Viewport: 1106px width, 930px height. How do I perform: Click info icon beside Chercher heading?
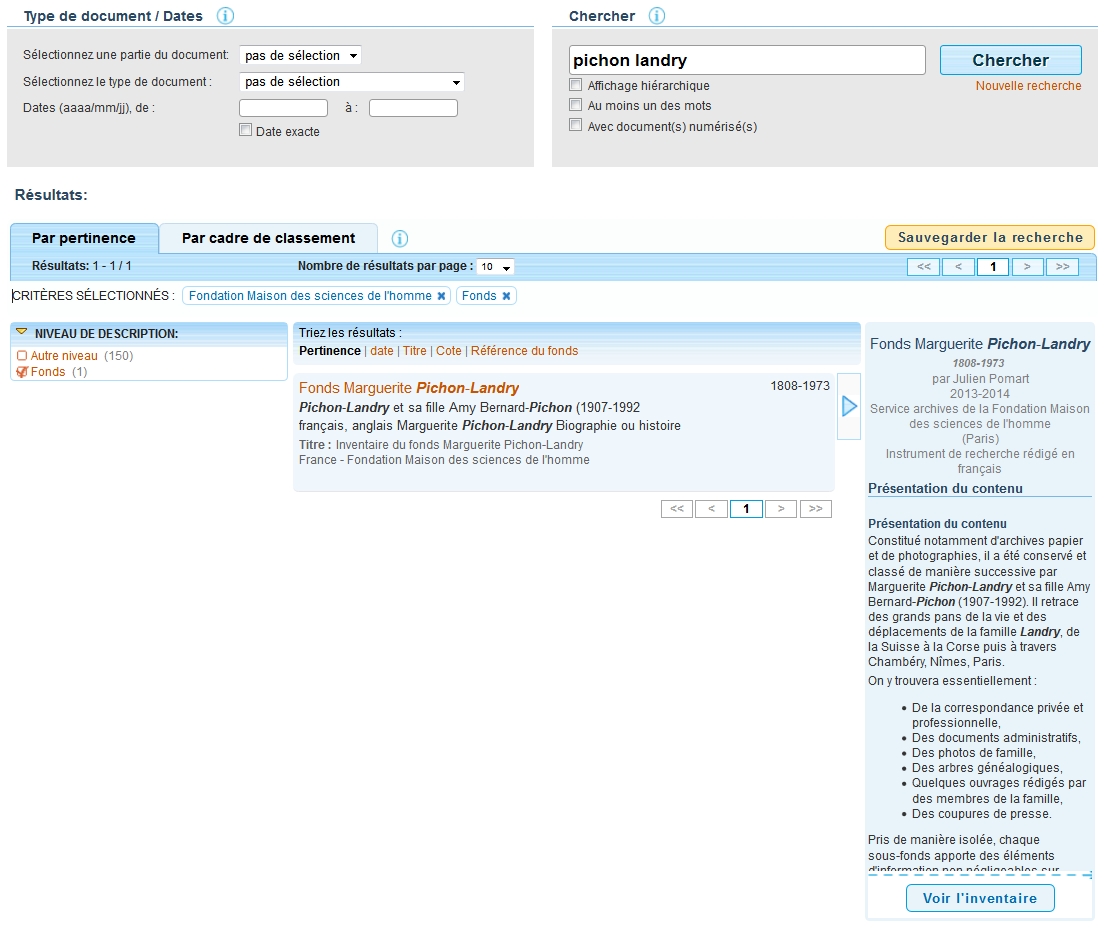pos(656,16)
